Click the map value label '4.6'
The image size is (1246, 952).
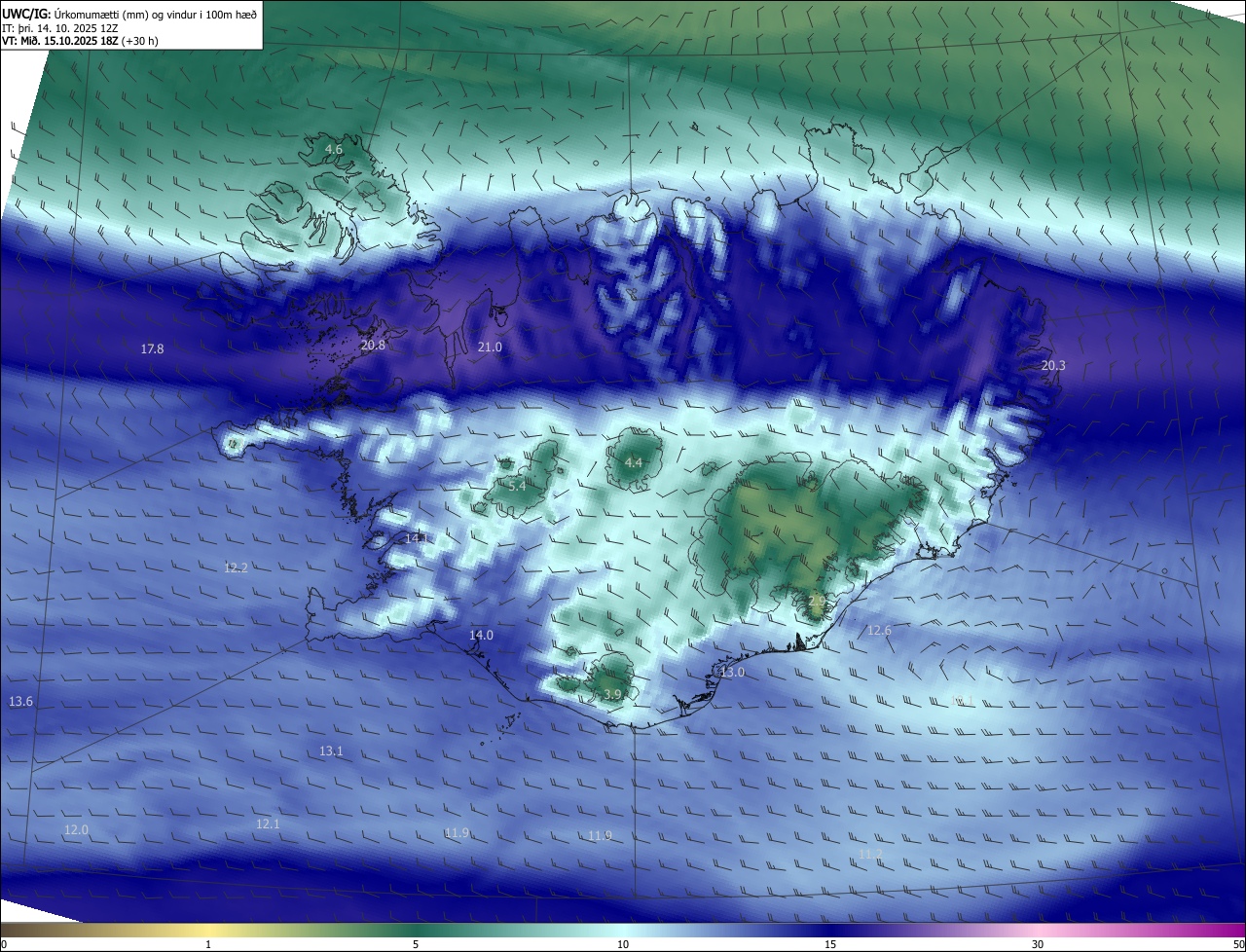[x=334, y=149]
